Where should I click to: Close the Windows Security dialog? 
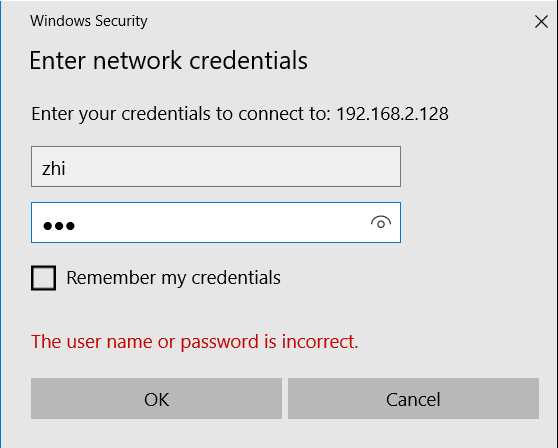(x=541, y=22)
